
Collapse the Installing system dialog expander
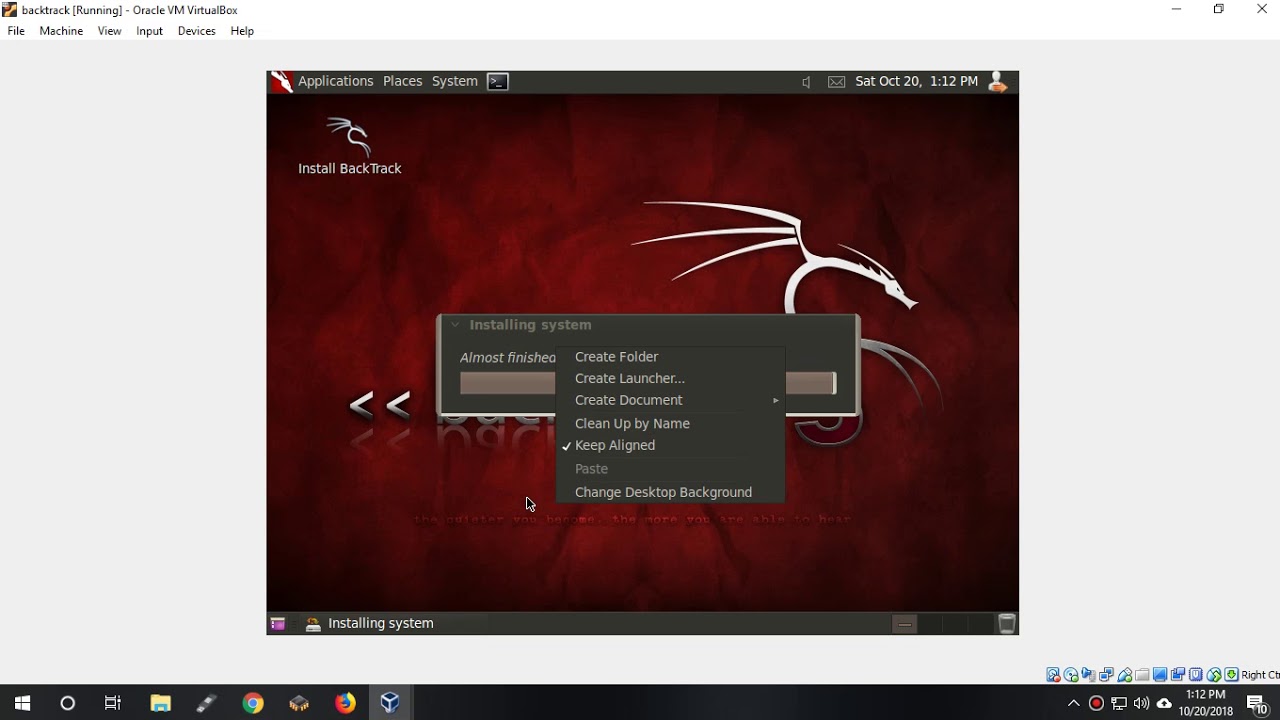455,325
